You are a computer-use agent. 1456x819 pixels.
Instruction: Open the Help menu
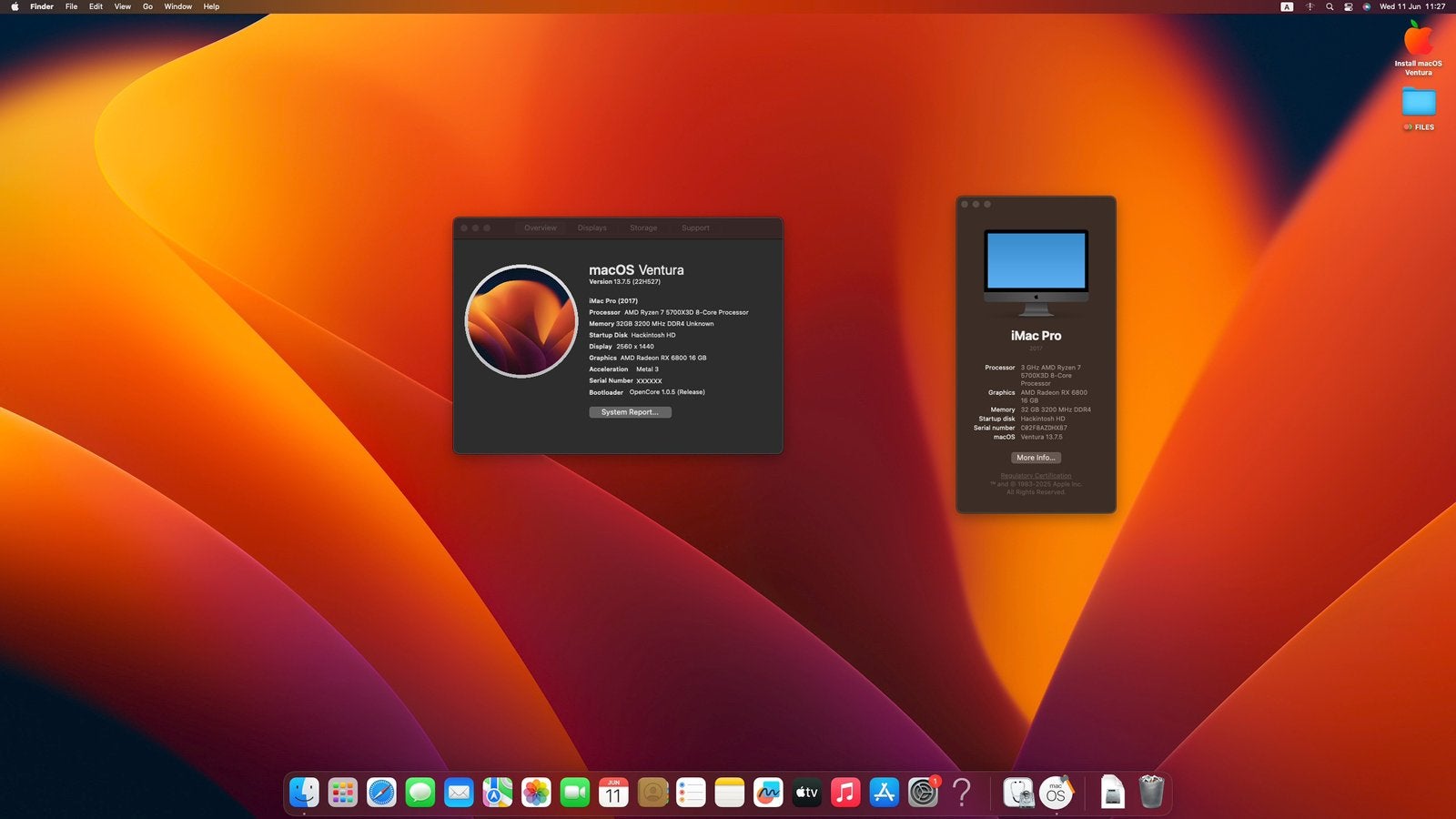coord(211,6)
